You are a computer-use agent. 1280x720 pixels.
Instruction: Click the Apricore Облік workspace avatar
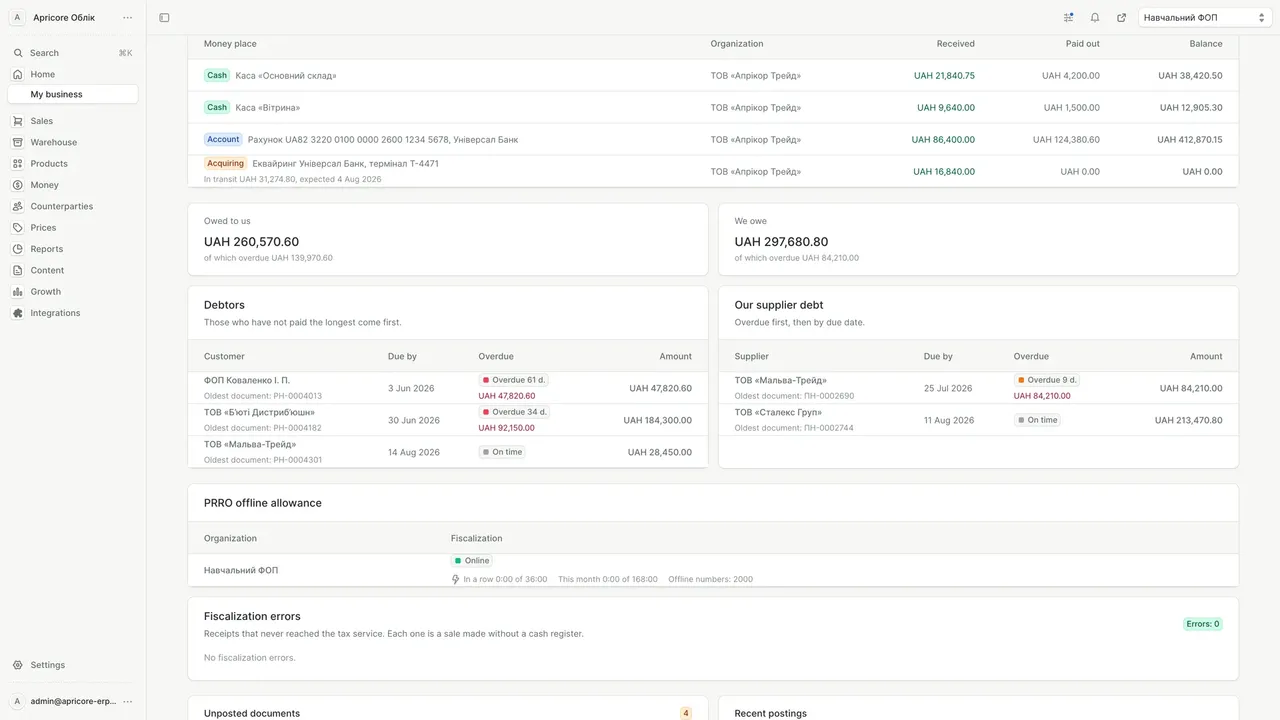17,17
